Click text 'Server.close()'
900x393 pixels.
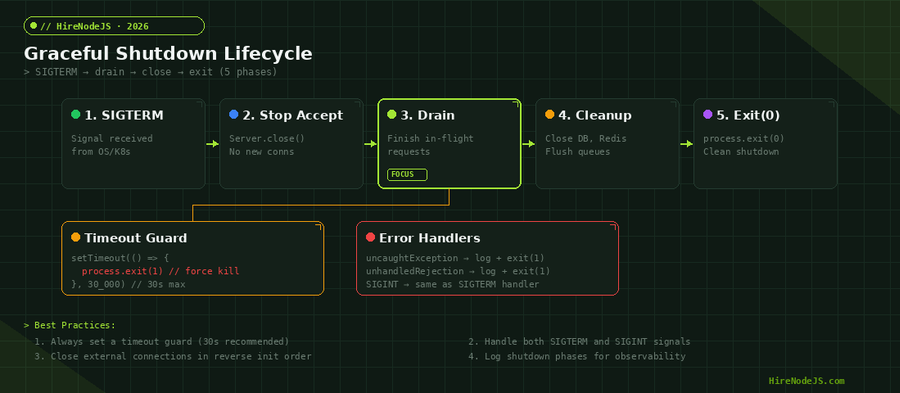click(x=267, y=138)
